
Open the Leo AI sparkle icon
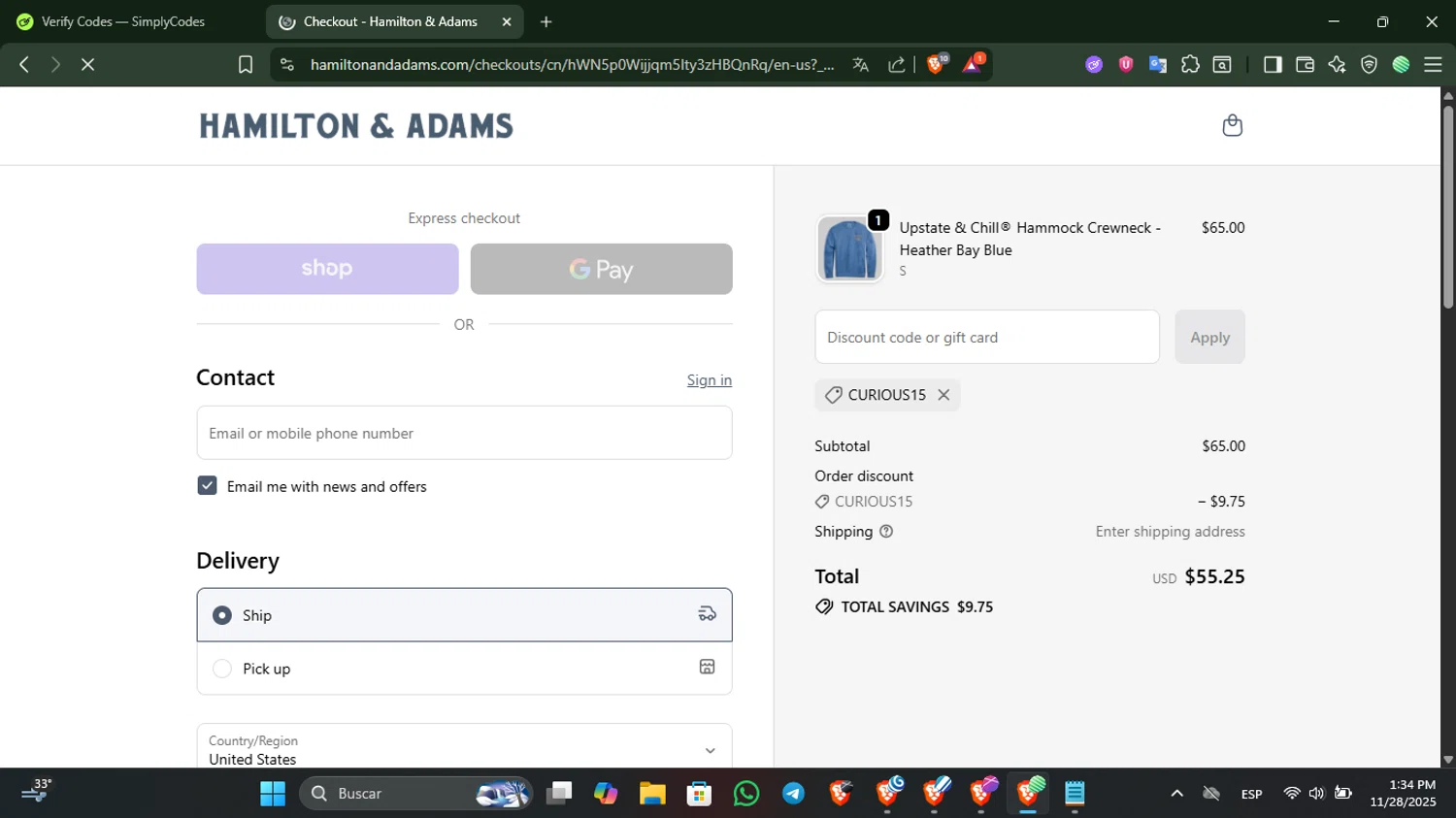pos(1337,65)
